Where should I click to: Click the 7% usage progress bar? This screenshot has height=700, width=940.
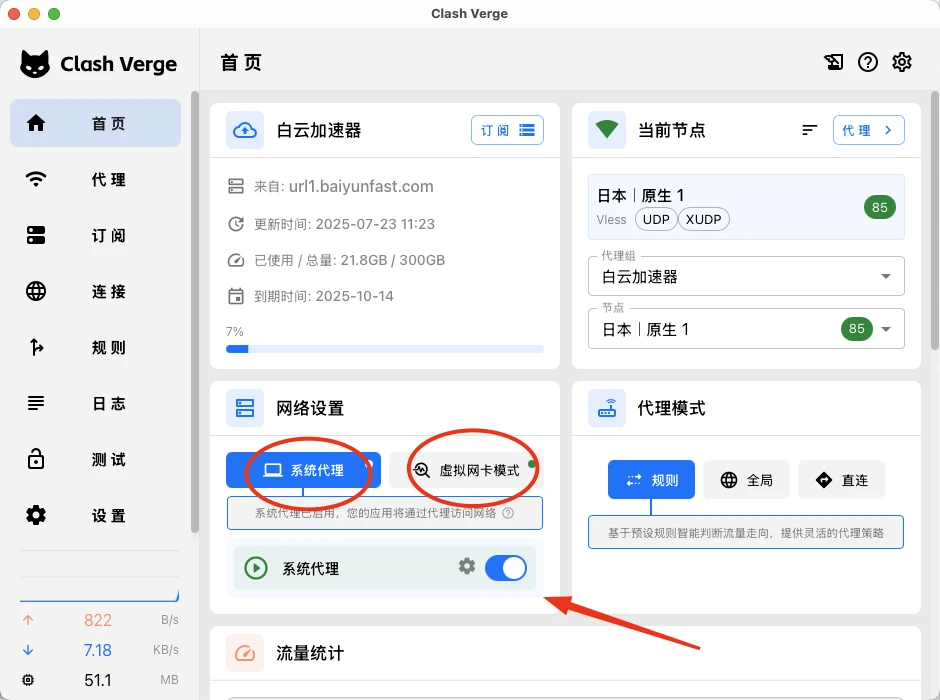[x=385, y=348]
